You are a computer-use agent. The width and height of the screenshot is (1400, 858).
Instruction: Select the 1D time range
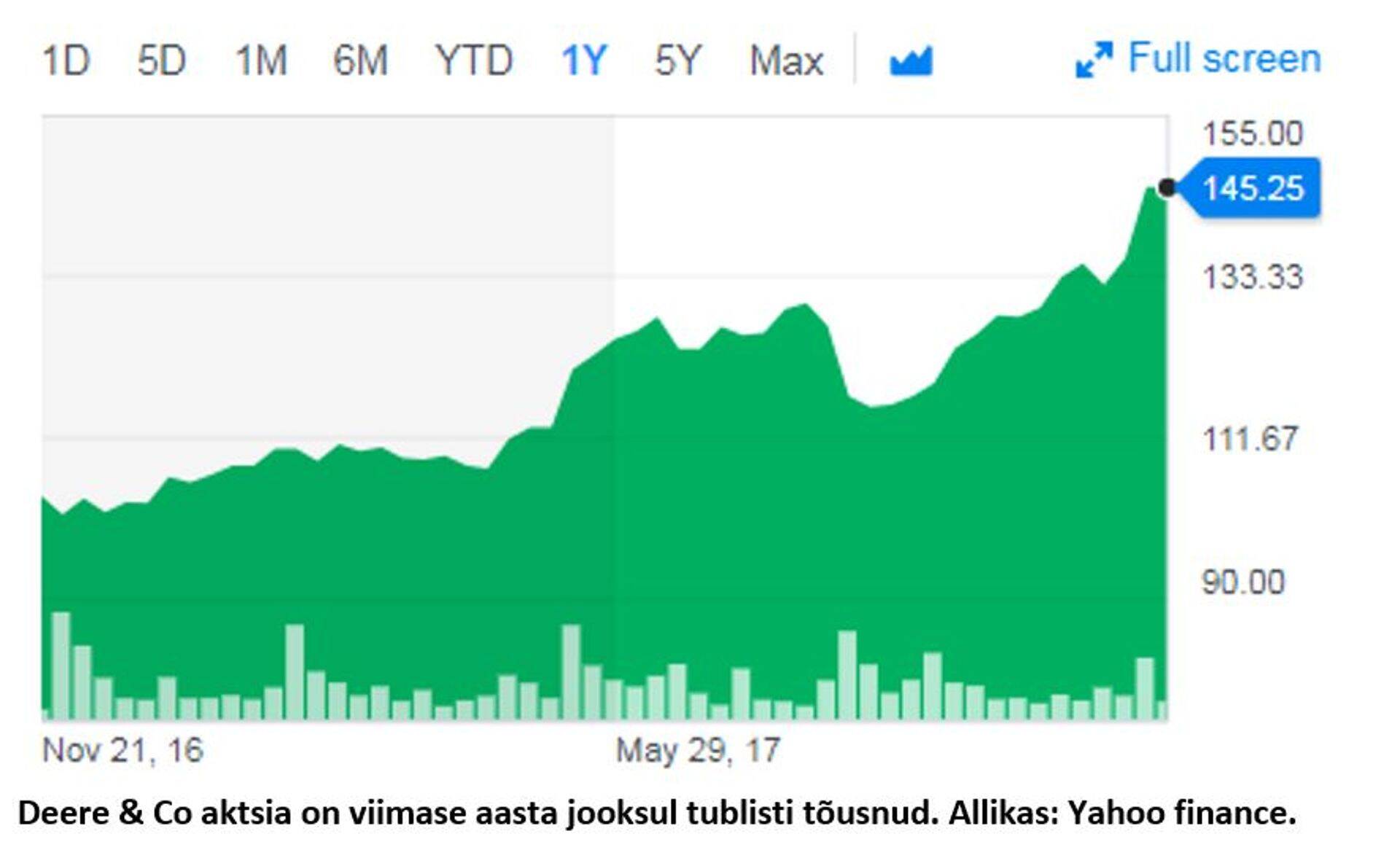[66, 60]
